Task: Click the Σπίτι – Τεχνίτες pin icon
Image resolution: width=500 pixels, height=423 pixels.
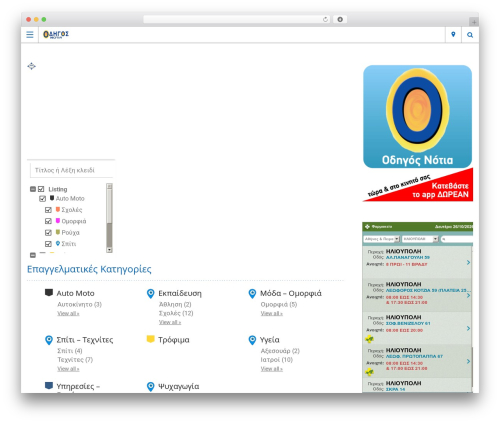Action: point(49,340)
